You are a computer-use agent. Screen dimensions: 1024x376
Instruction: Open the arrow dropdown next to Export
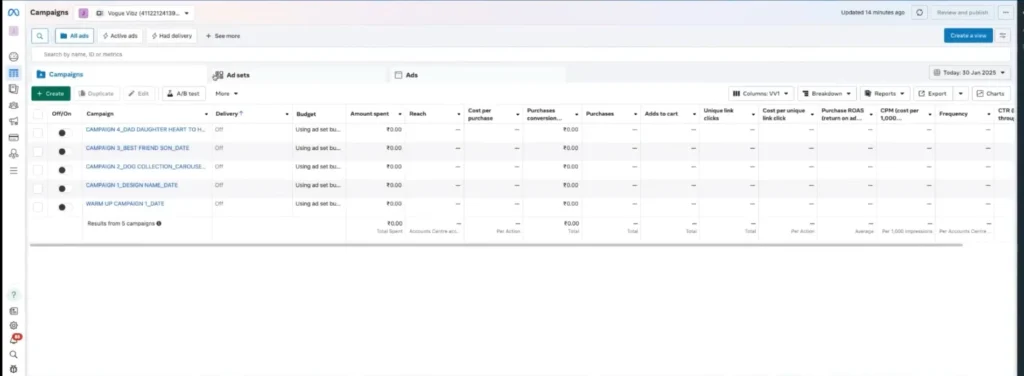(x=960, y=93)
